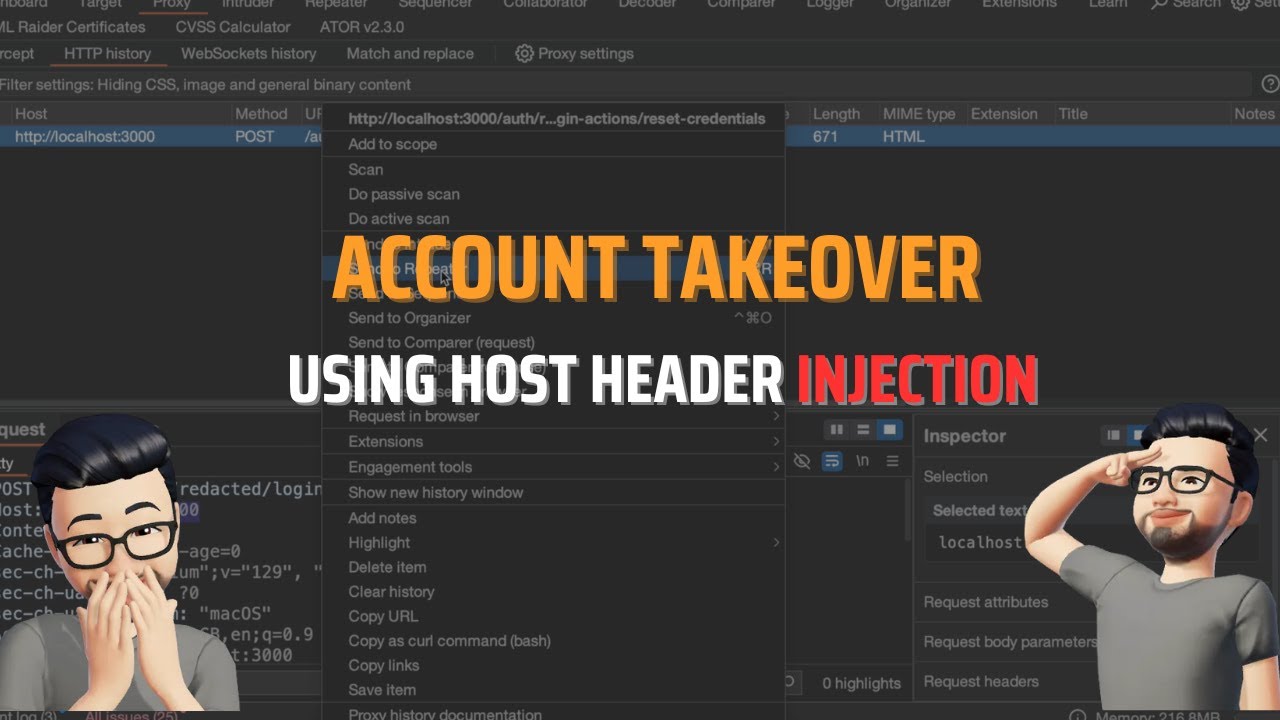Image resolution: width=1280 pixels, height=720 pixels.
Task: Open Highlight submenu
Action: (379, 543)
